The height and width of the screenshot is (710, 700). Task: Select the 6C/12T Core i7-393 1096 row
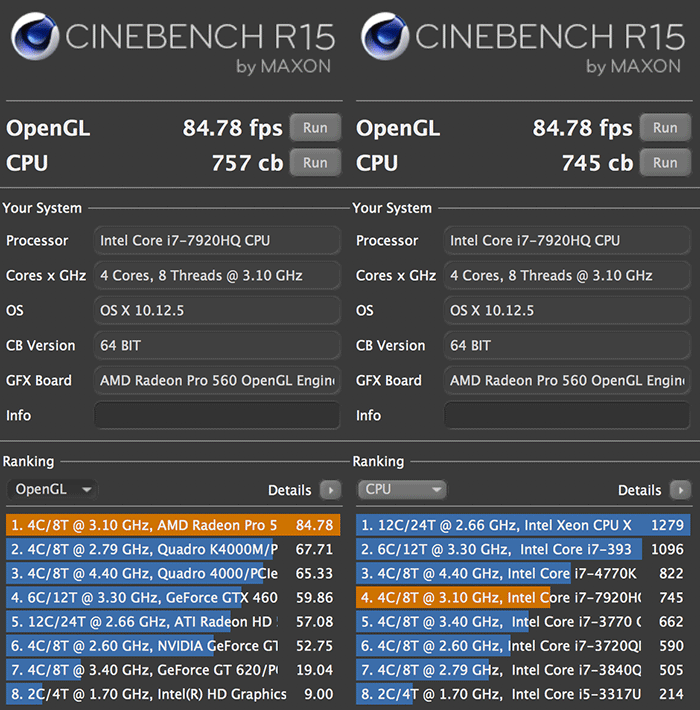[523, 549]
